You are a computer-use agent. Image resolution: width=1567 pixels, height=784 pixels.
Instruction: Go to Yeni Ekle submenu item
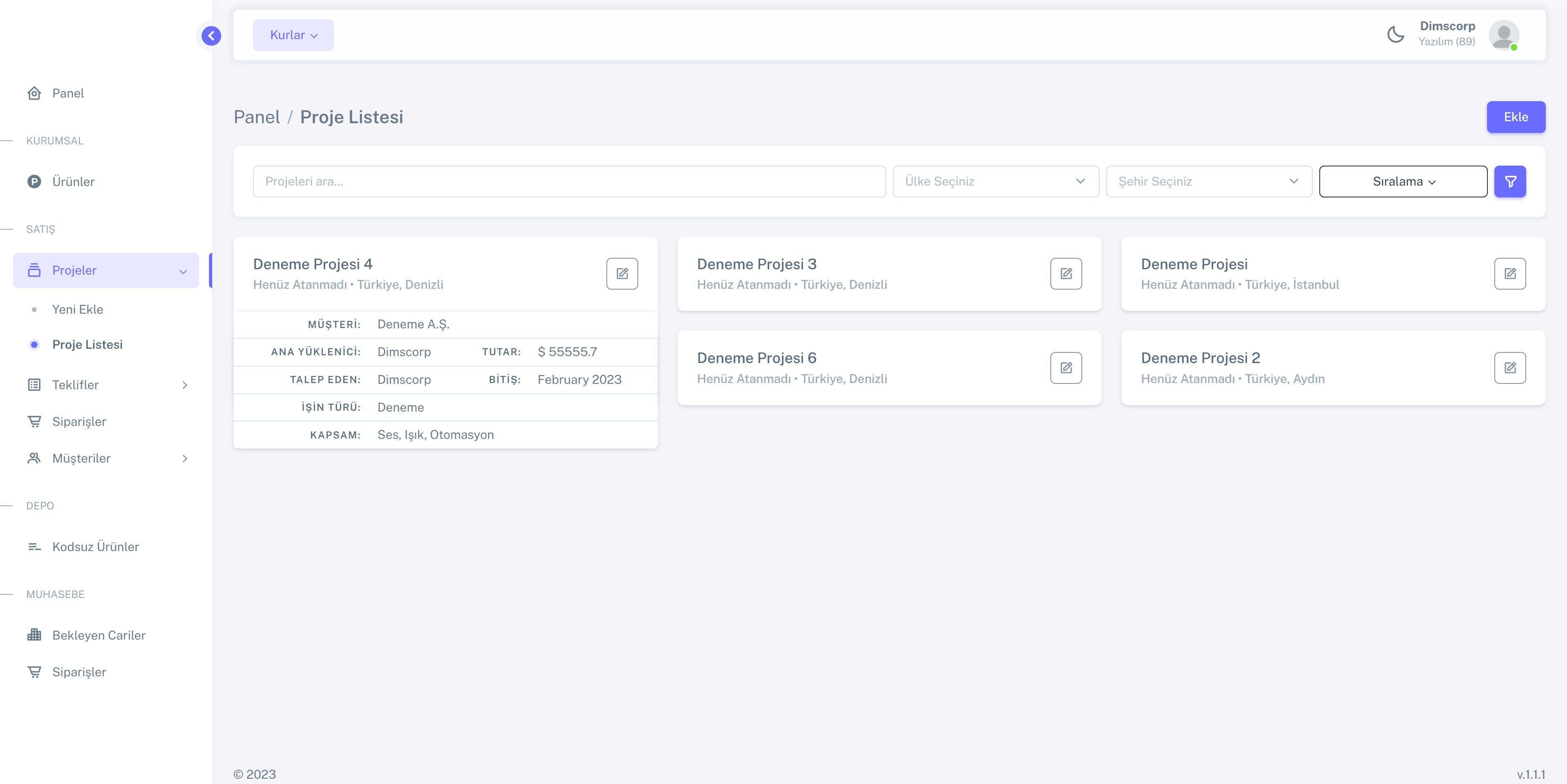pyautogui.click(x=78, y=310)
